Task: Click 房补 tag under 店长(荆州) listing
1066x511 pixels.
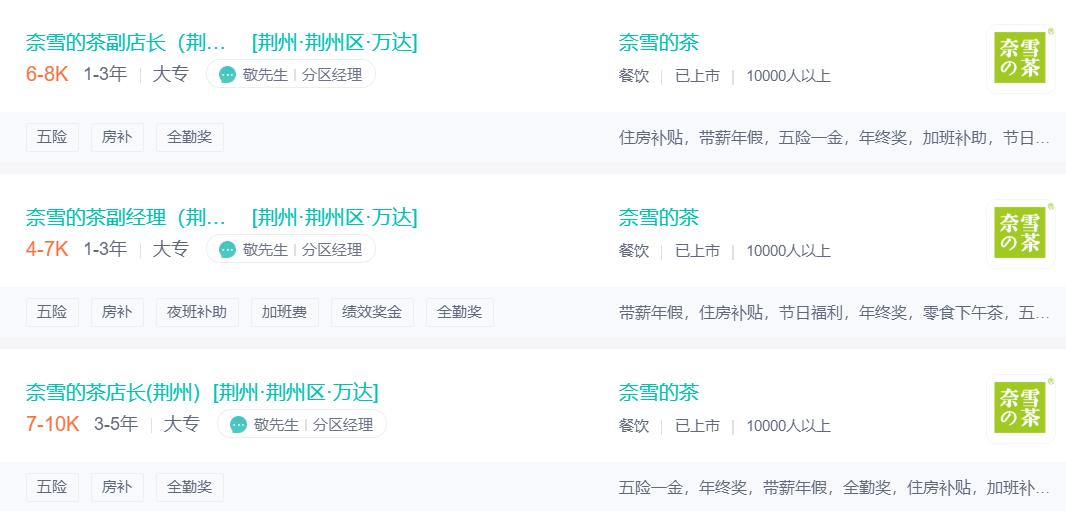Action: (117, 487)
